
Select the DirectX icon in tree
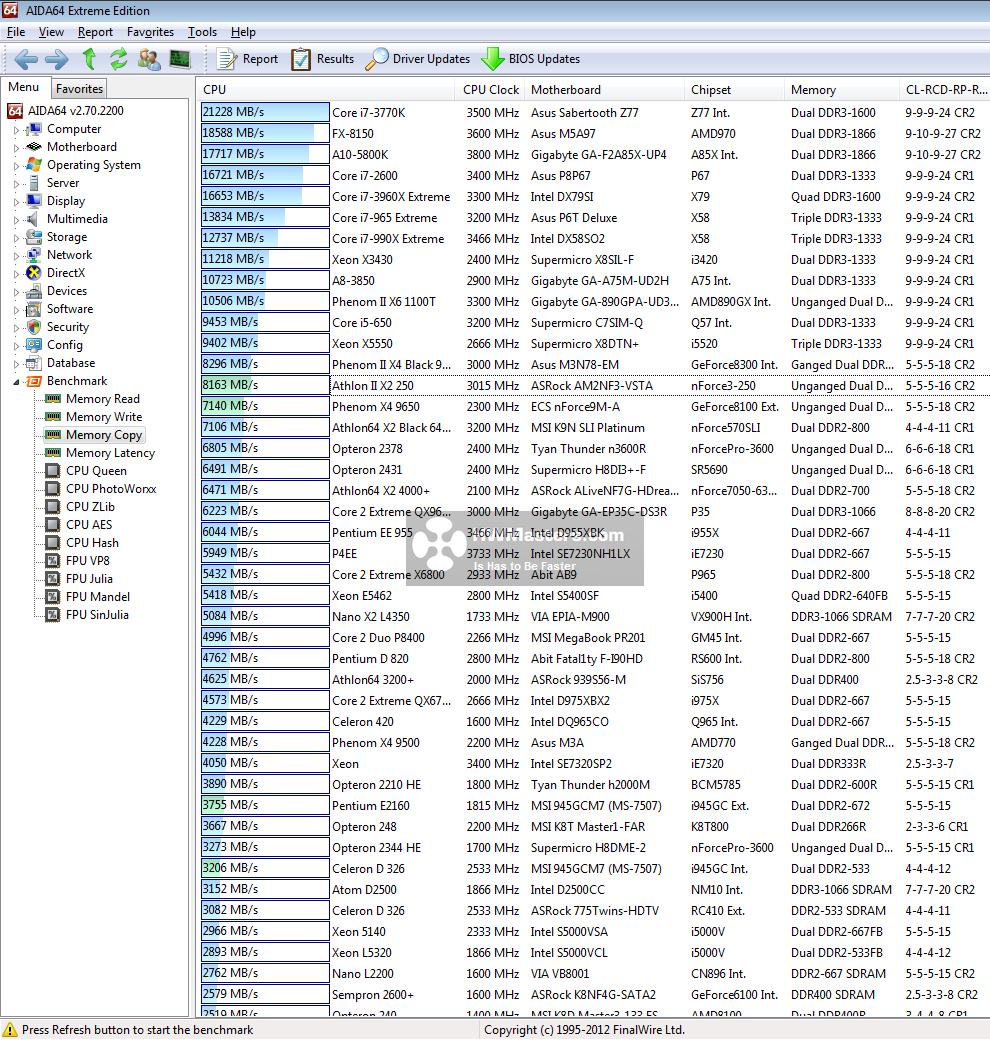[33, 273]
